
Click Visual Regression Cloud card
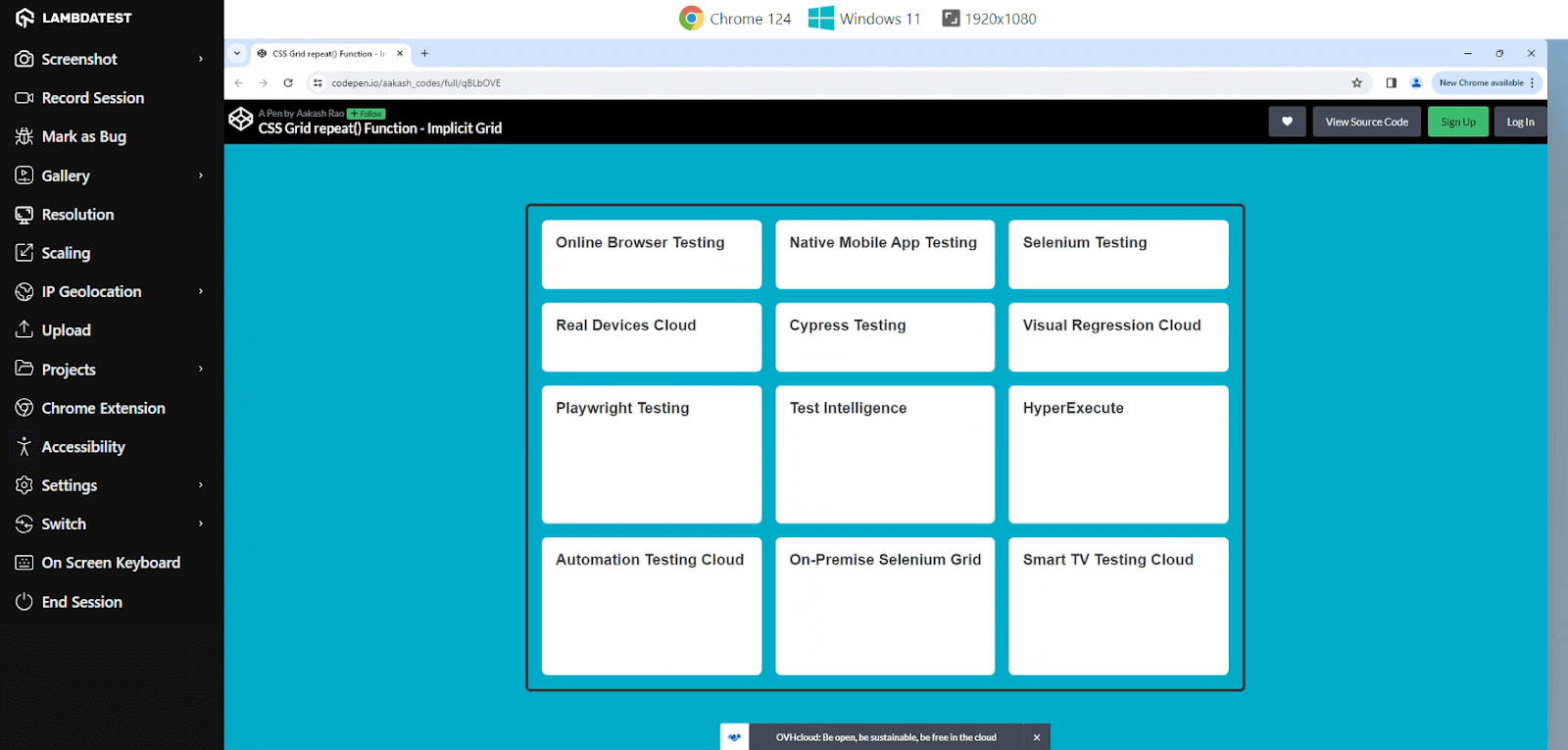[x=1118, y=337]
